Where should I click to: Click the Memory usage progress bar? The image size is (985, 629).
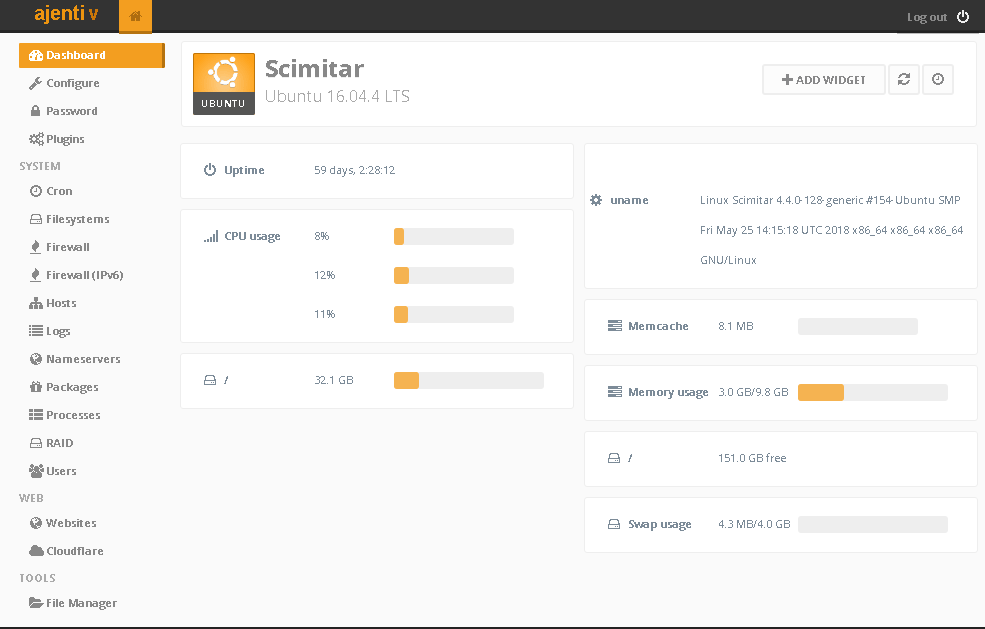(x=872, y=392)
